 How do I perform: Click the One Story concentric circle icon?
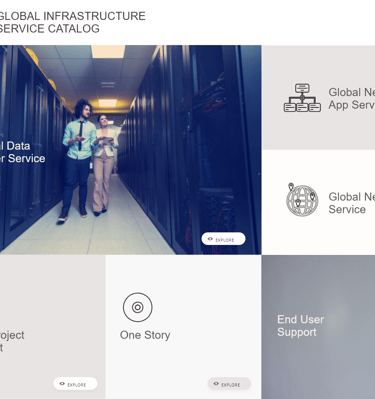click(x=138, y=307)
